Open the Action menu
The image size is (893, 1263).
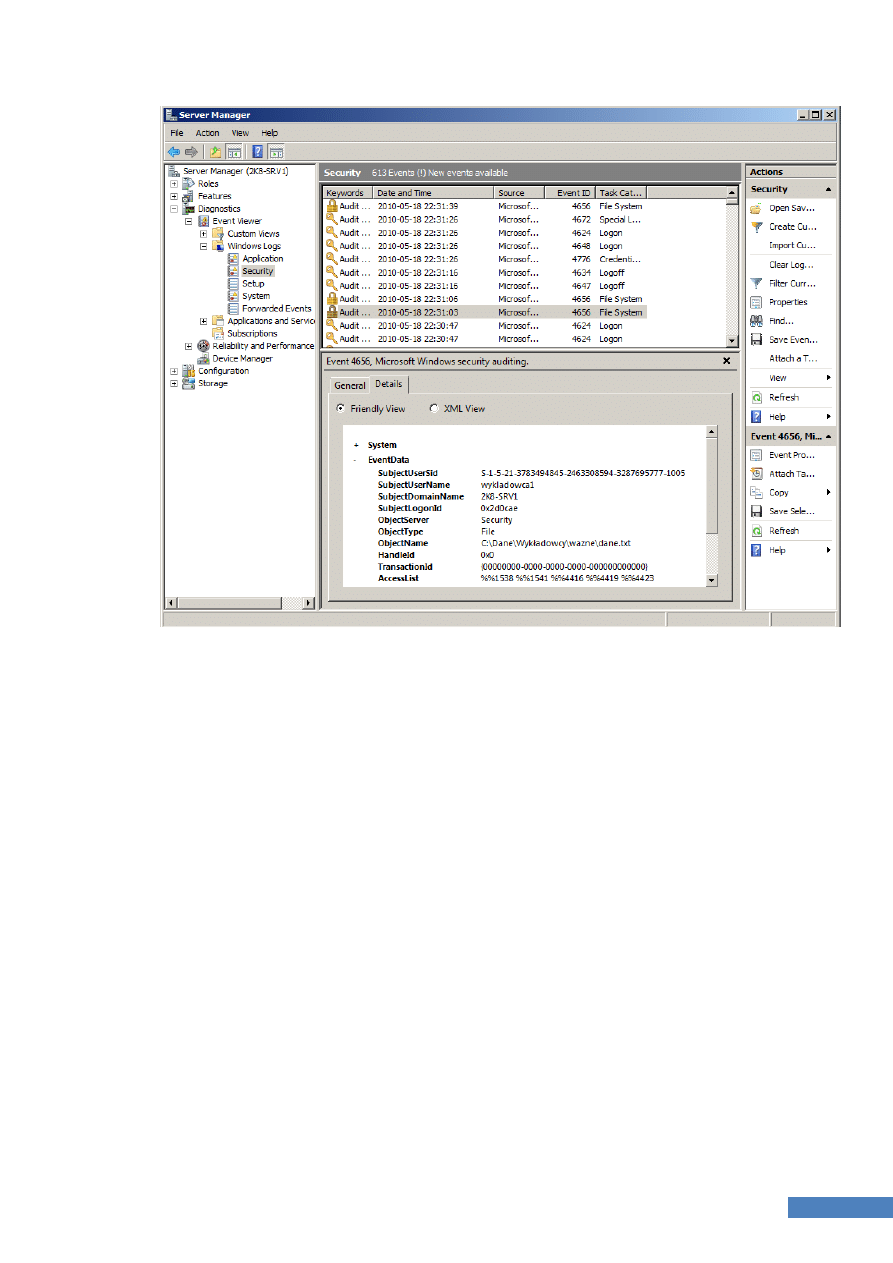[207, 133]
